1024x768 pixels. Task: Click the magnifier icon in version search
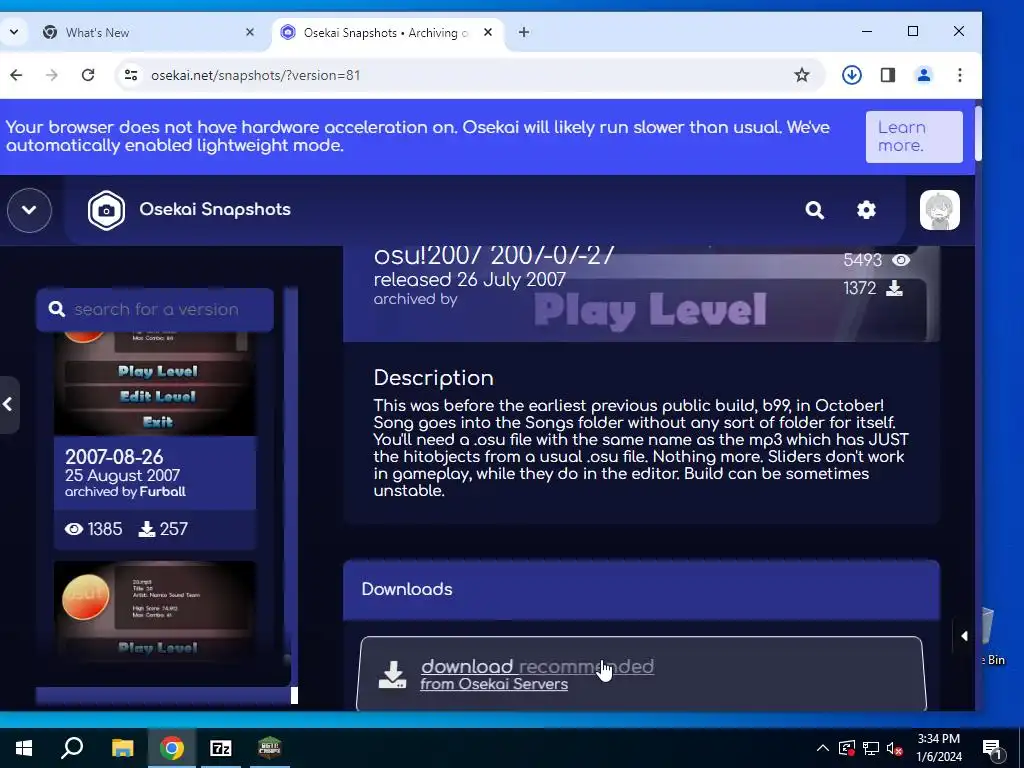57,309
